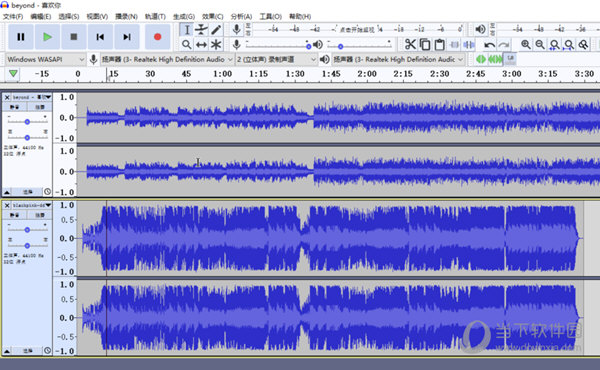This screenshot has height=370, width=600.
Task: Copy selection with the Copy icon
Action: tap(425, 44)
